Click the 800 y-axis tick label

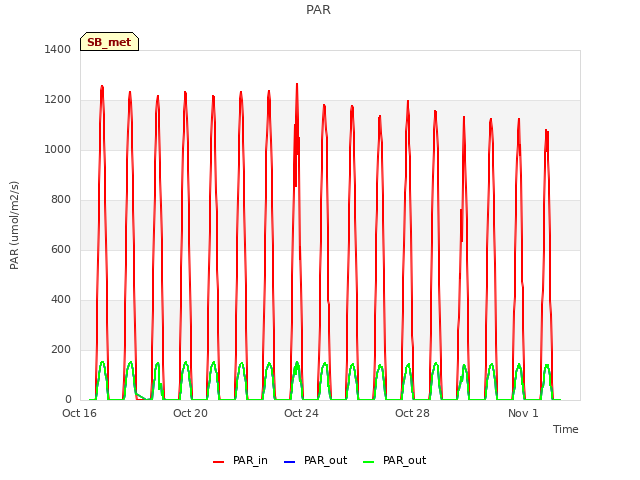point(61,200)
